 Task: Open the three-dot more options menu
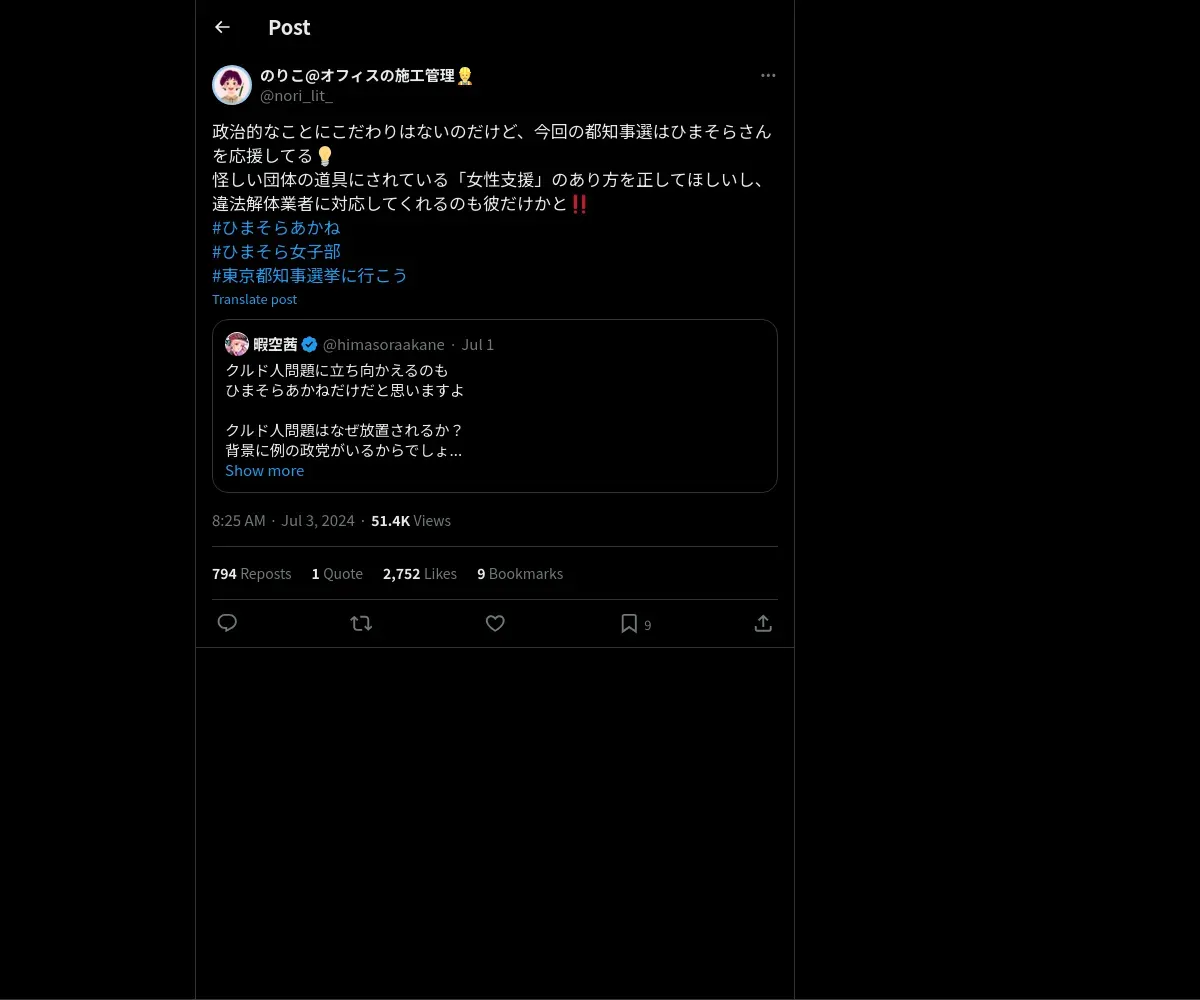click(x=768, y=75)
